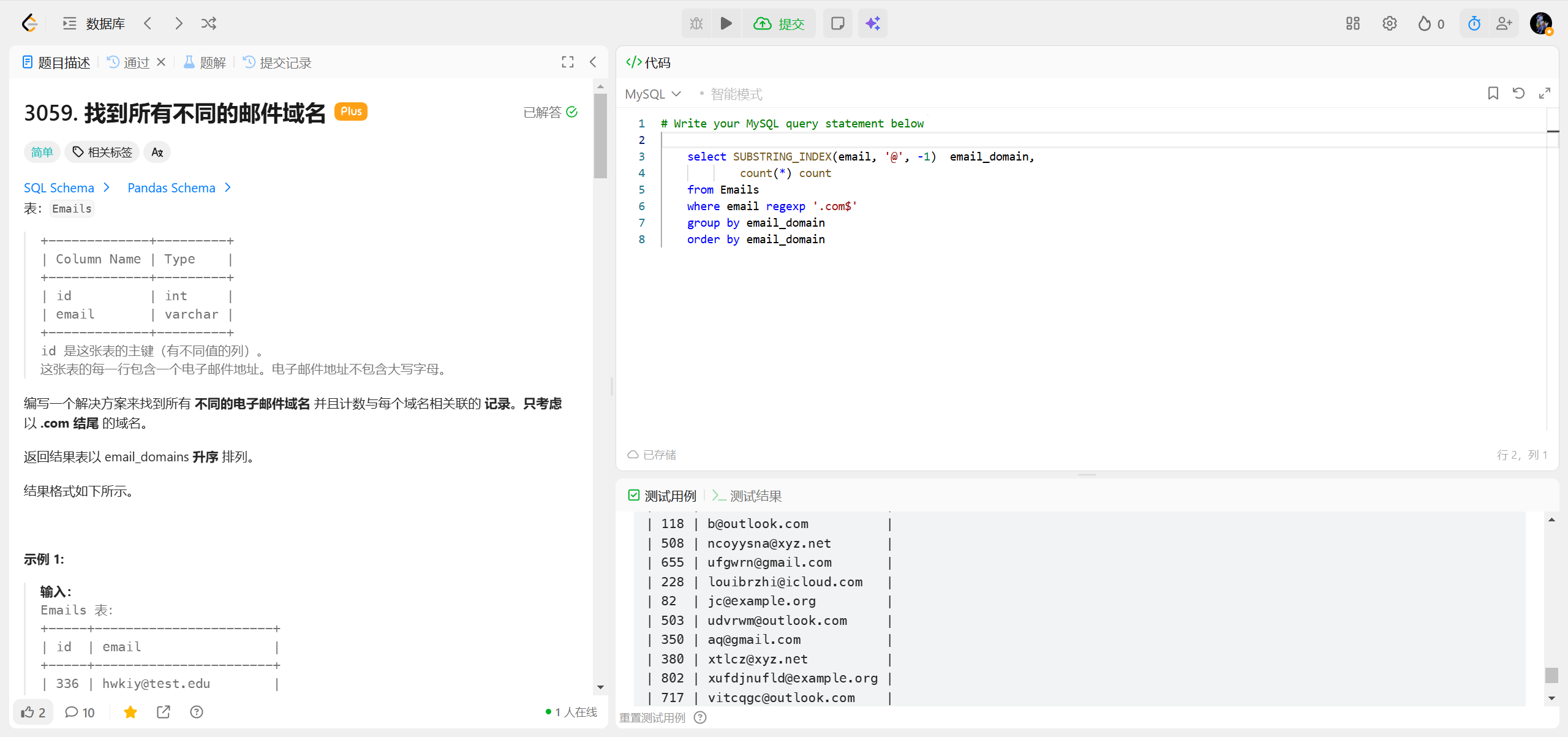Toggle translation with the Aa icon
This screenshot has height=737, width=1568.
[157, 152]
